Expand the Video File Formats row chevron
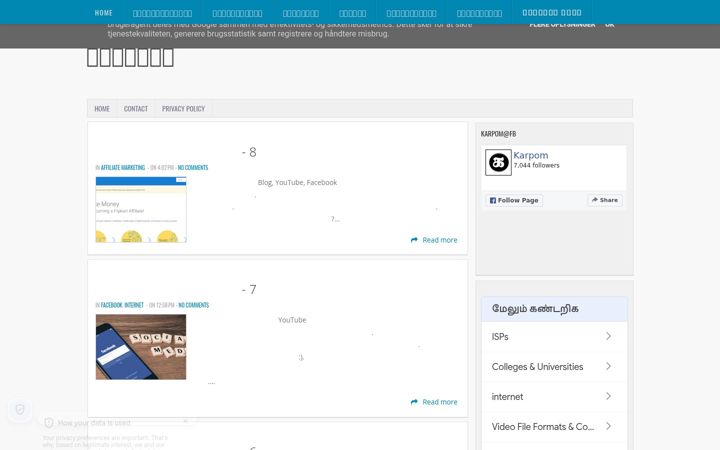The height and width of the screenshot is (450, 720). (608, 427)
